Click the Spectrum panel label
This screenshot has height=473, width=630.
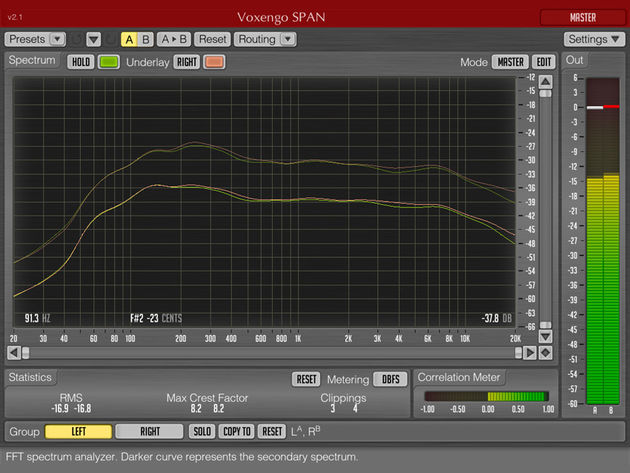pos(32,60)
